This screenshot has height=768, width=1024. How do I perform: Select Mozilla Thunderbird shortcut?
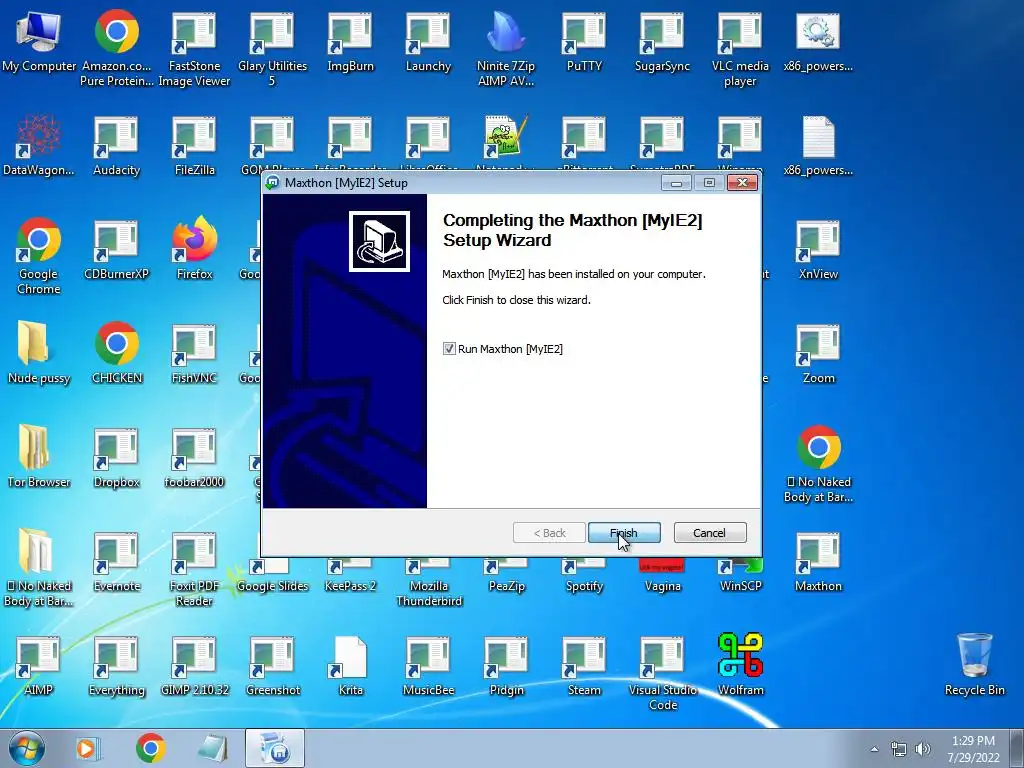pos(428,583)
